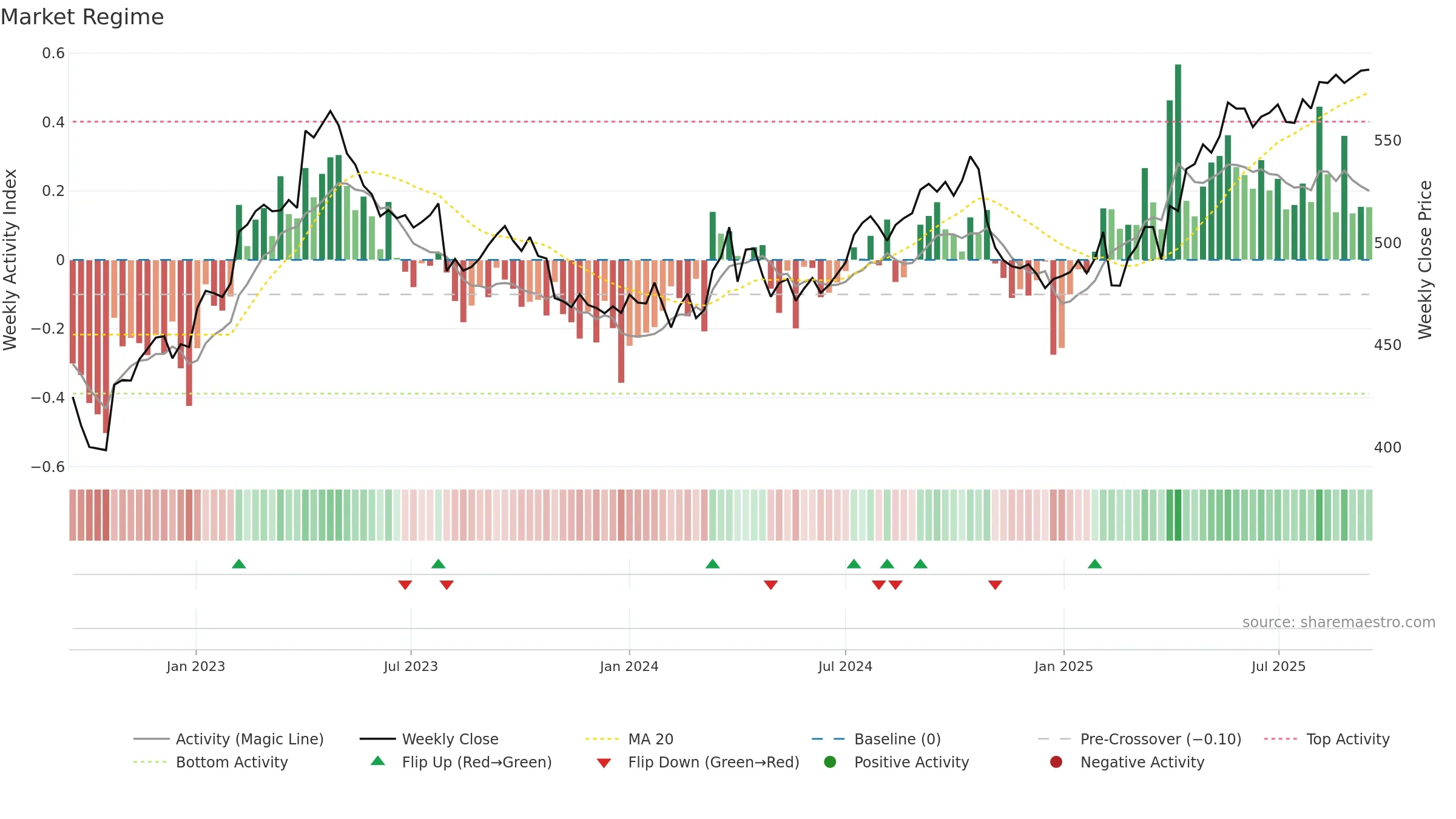Click the darkest green heat strip segment
Viewport: 1456px width, 819px height.
(x=1178, y=515)
